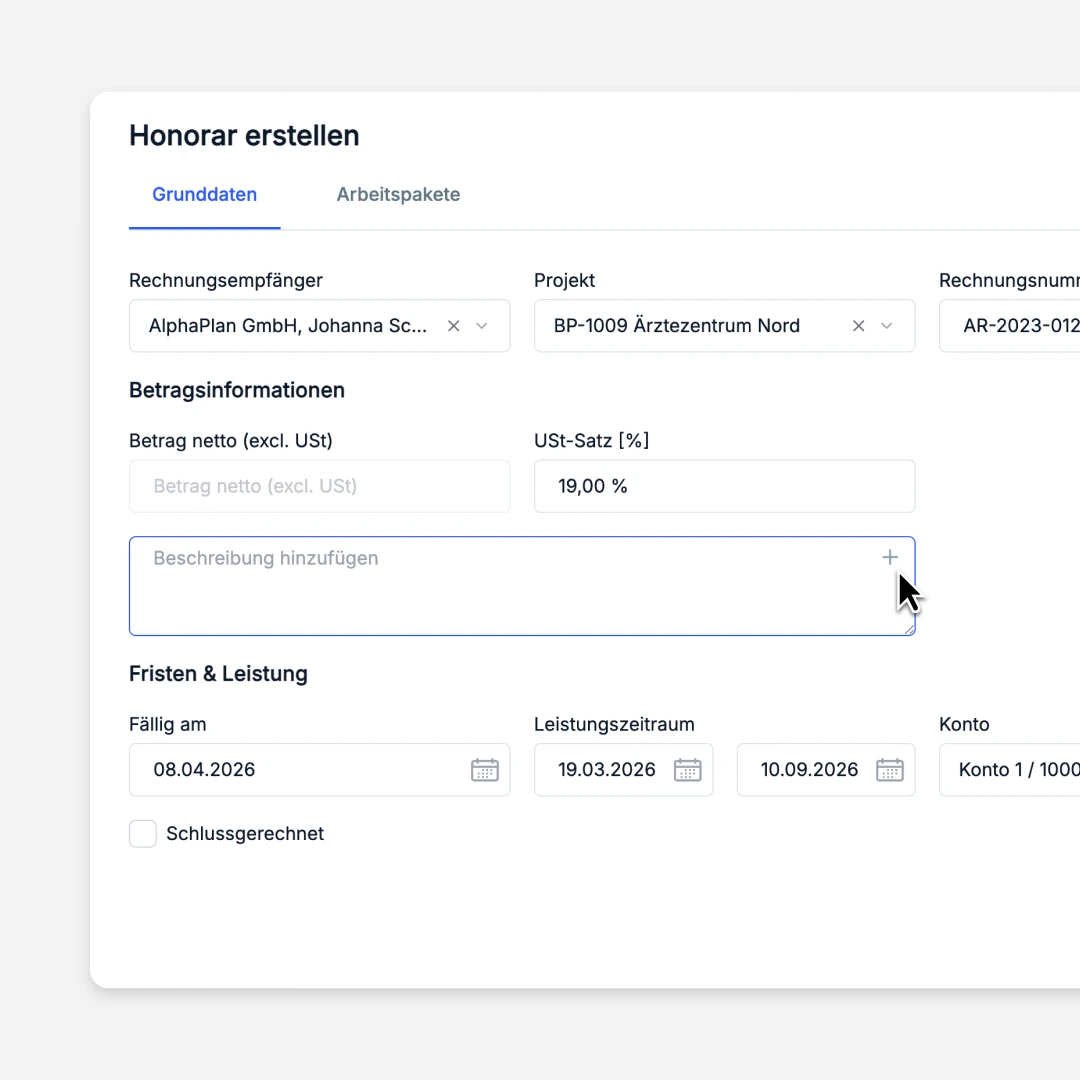The height and width of the screenshot is (1080, 1080).
Task: Edit Leistungszeitraum end date 10.09.2026
Action: tap(826, 769)
